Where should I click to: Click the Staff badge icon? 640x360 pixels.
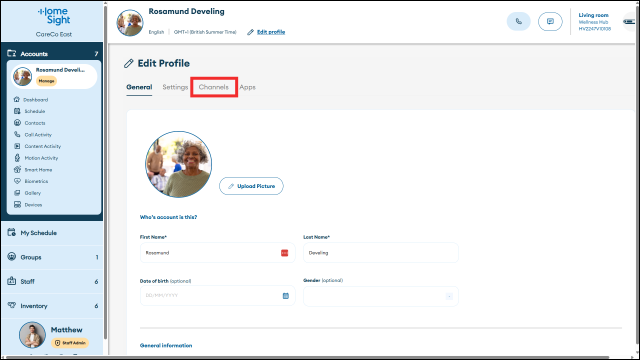click(x=11, y=281)
